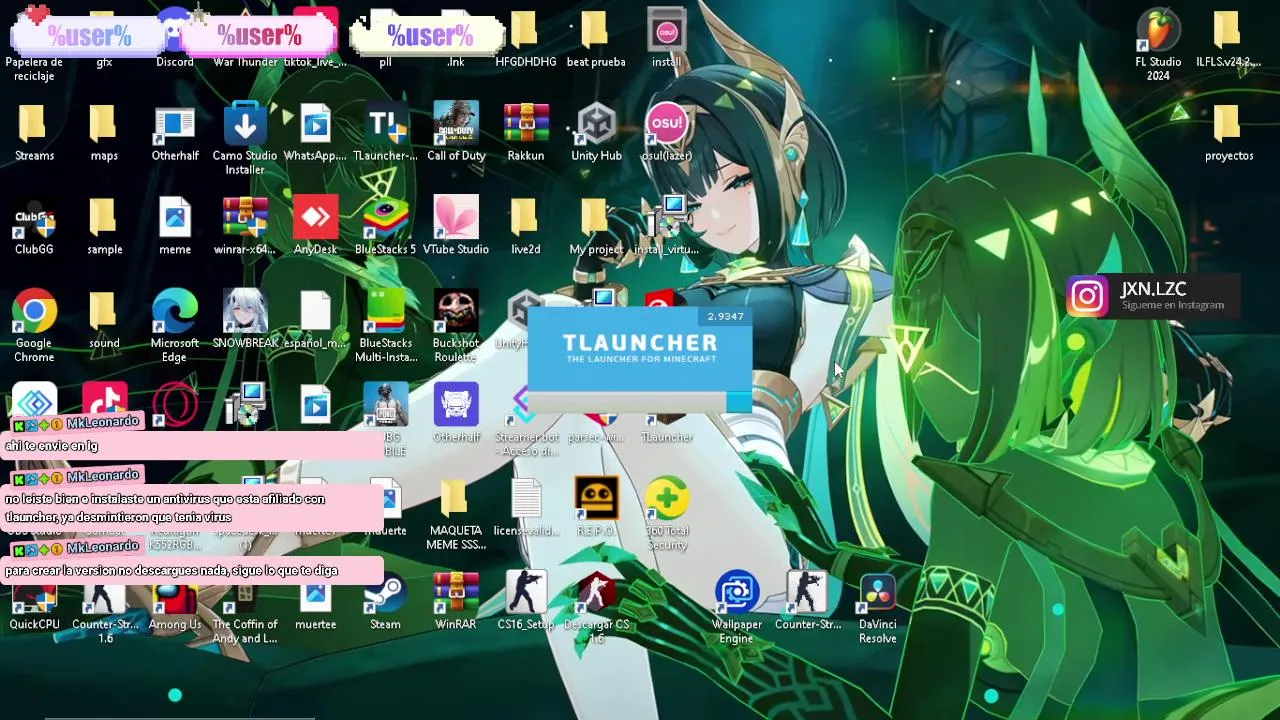The height and width of the screenshot is (720, 1280).
Task: Click the TLauncher splash loading bar
Action: [x=639, y=402]
